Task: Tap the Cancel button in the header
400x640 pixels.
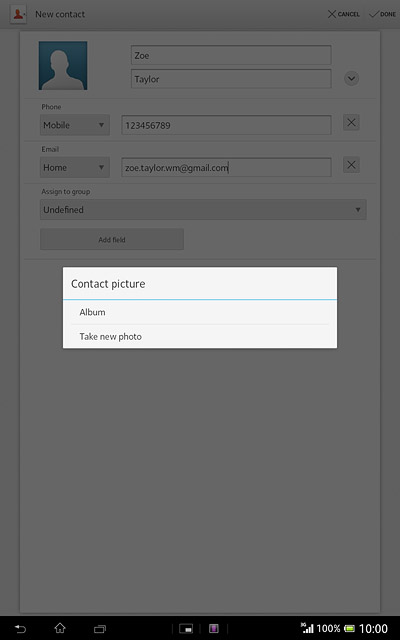Action: pyautogui.click(x=344, y=14)
